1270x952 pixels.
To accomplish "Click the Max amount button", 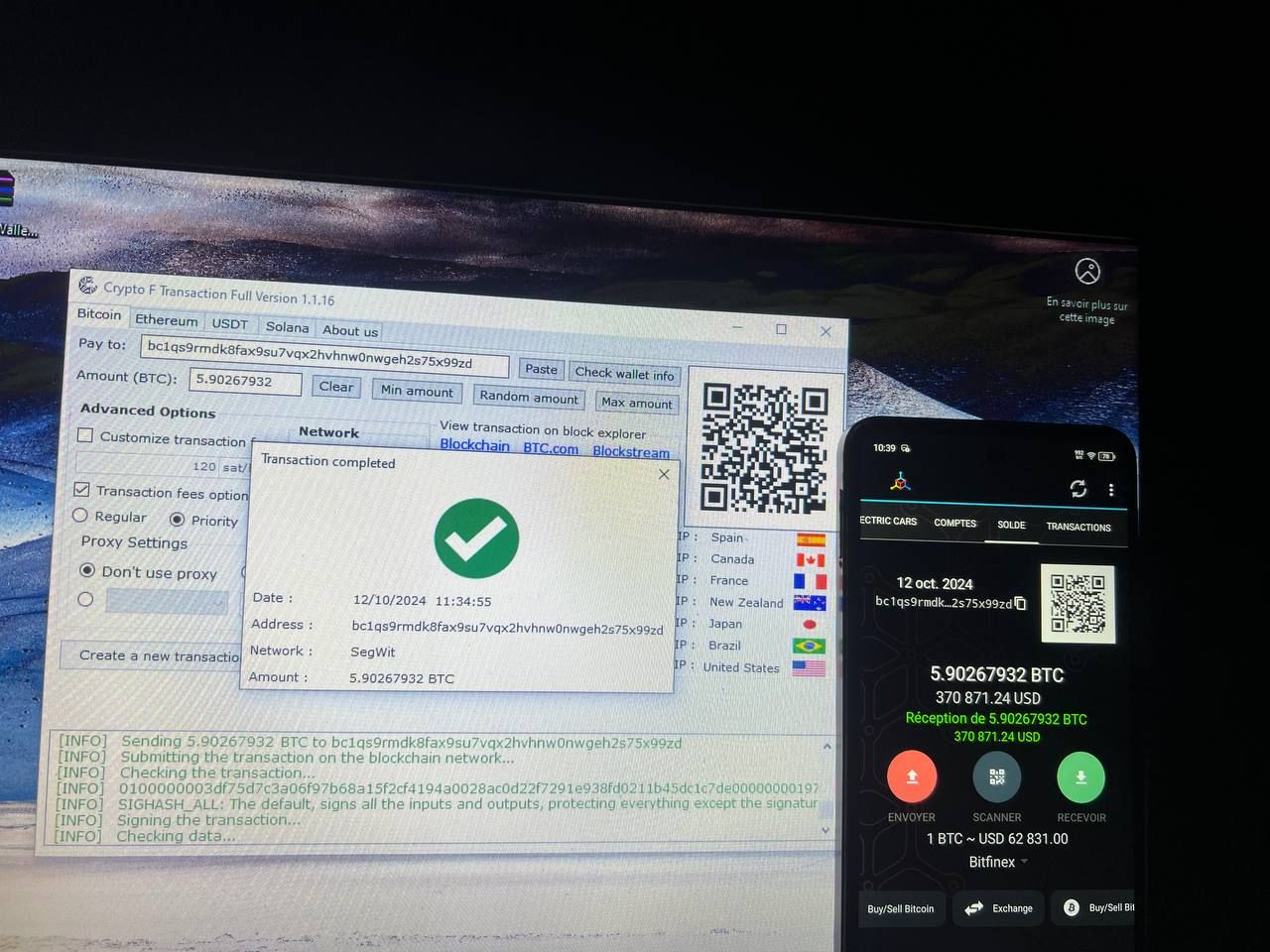I will [x=637, y=403].
